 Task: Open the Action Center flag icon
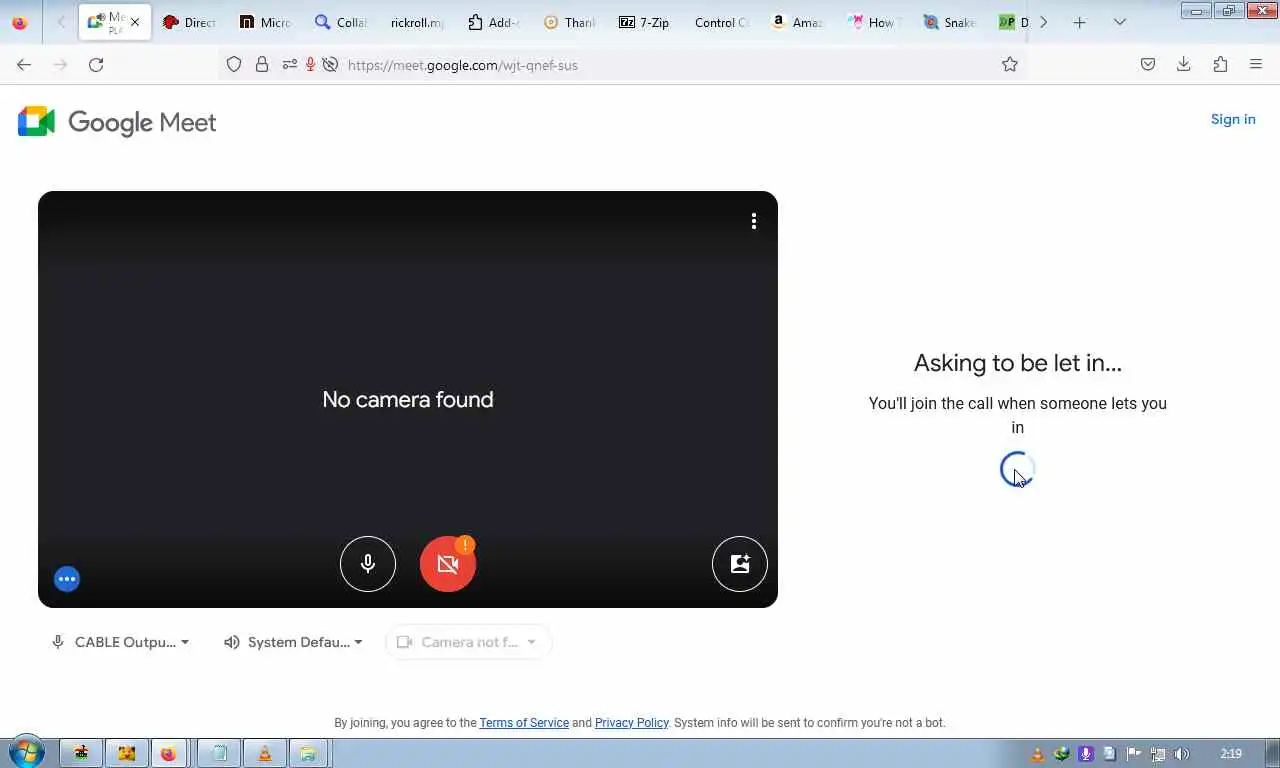1134,754
